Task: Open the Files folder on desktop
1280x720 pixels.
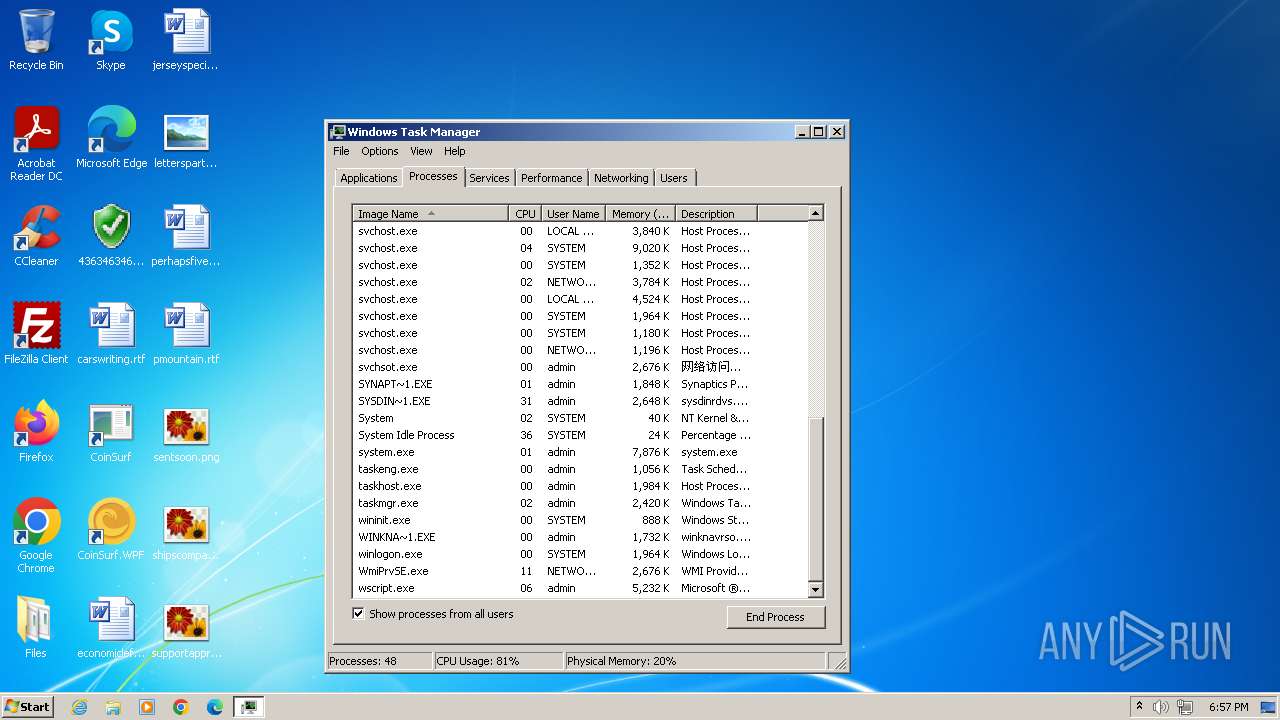Action: click(x=36, y=627)
